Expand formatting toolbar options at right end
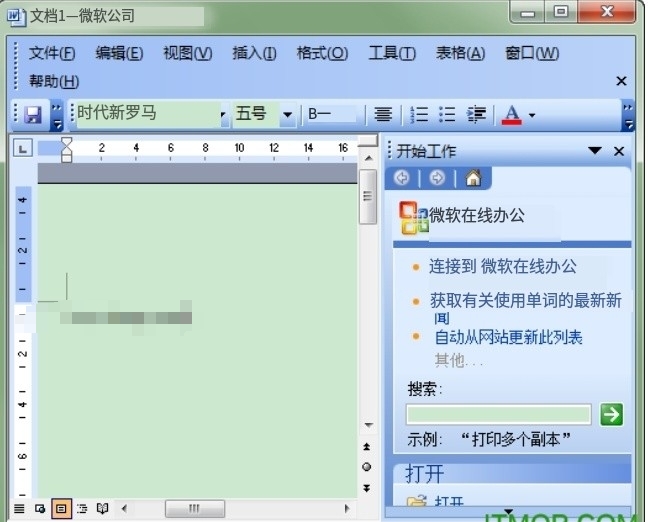Viewport: 649px width, 522px height. (x=628, y=116)
